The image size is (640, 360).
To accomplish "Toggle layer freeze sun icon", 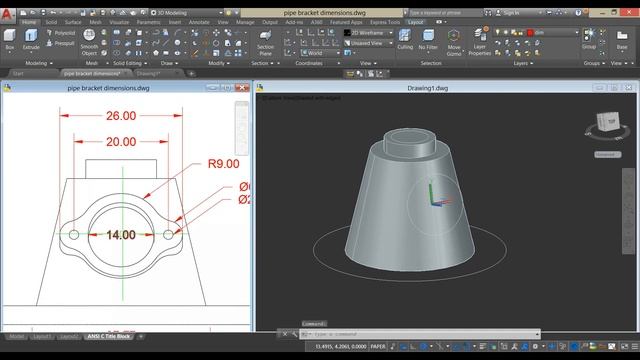I will (x=506, y=32).
